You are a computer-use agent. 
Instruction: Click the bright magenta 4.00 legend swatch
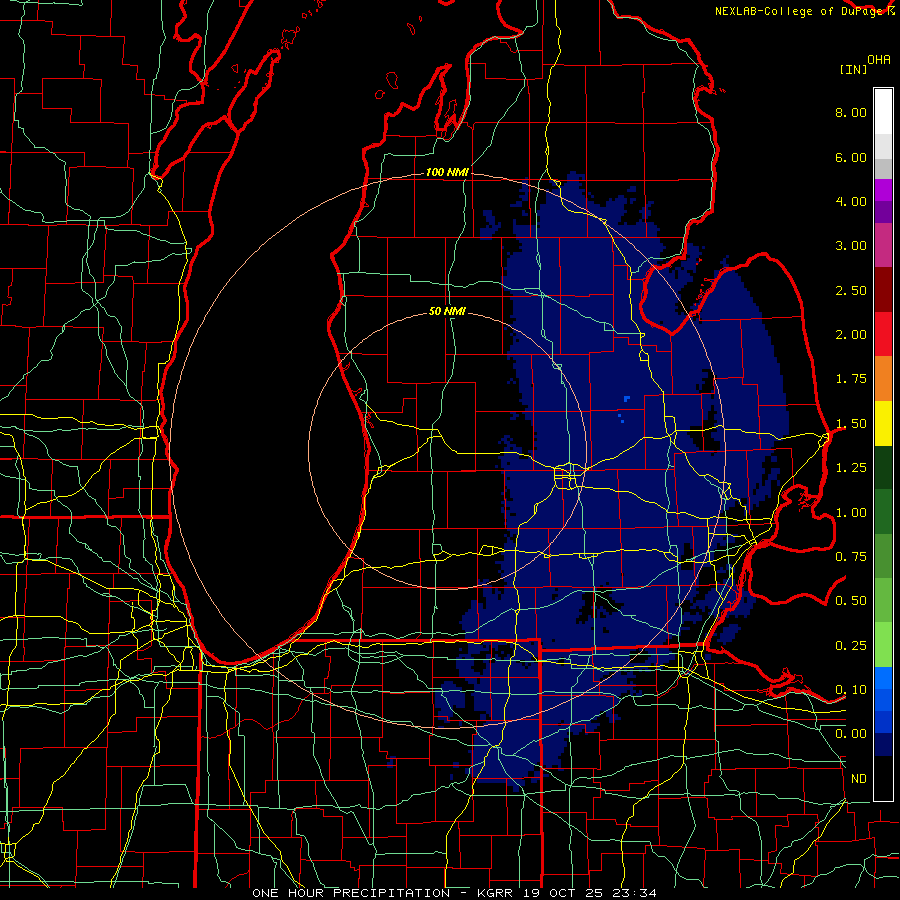(x=883, y=190)
